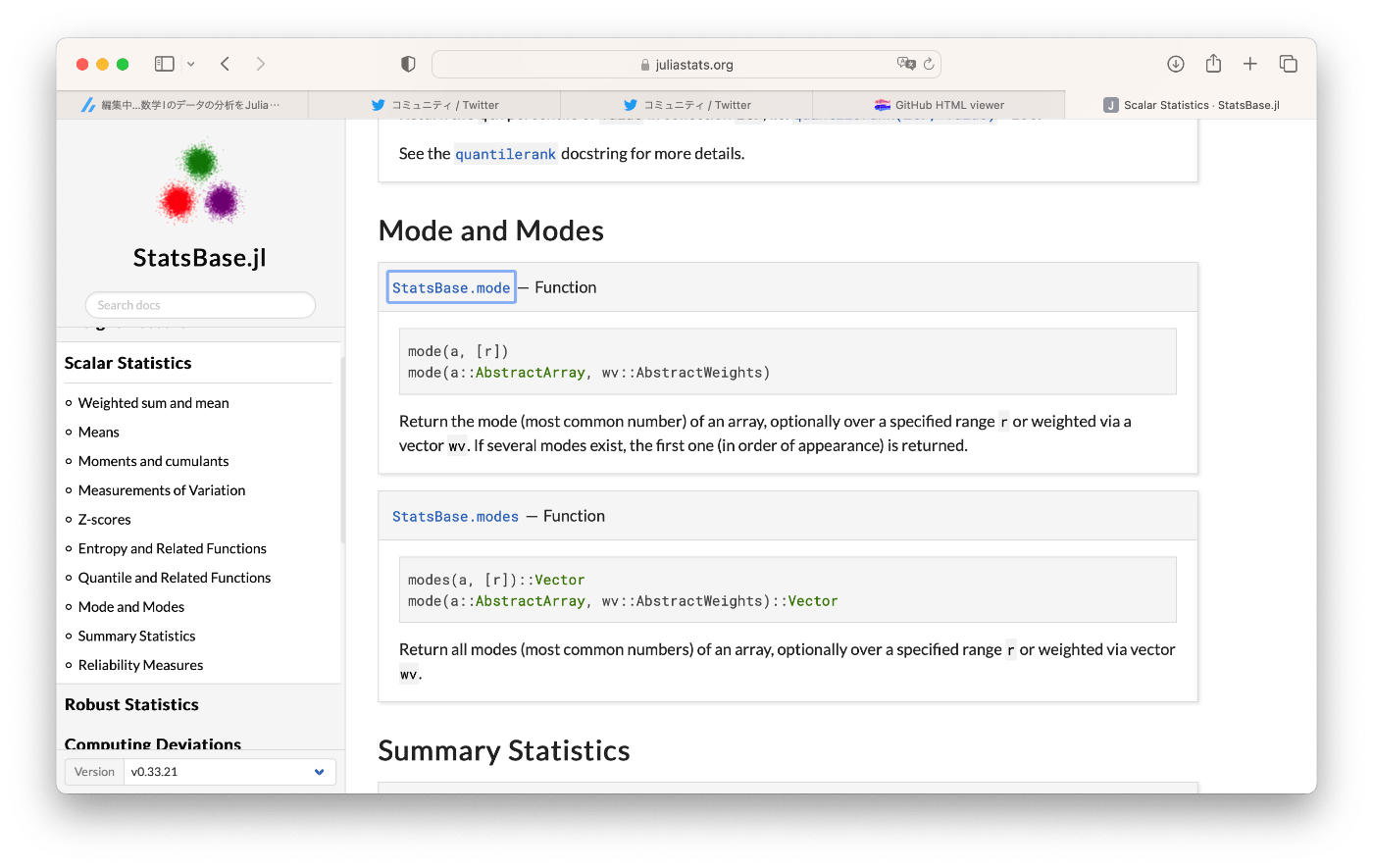Reload the juliastats.org page
Viewport: 1373px width, 868px height.
929,64
